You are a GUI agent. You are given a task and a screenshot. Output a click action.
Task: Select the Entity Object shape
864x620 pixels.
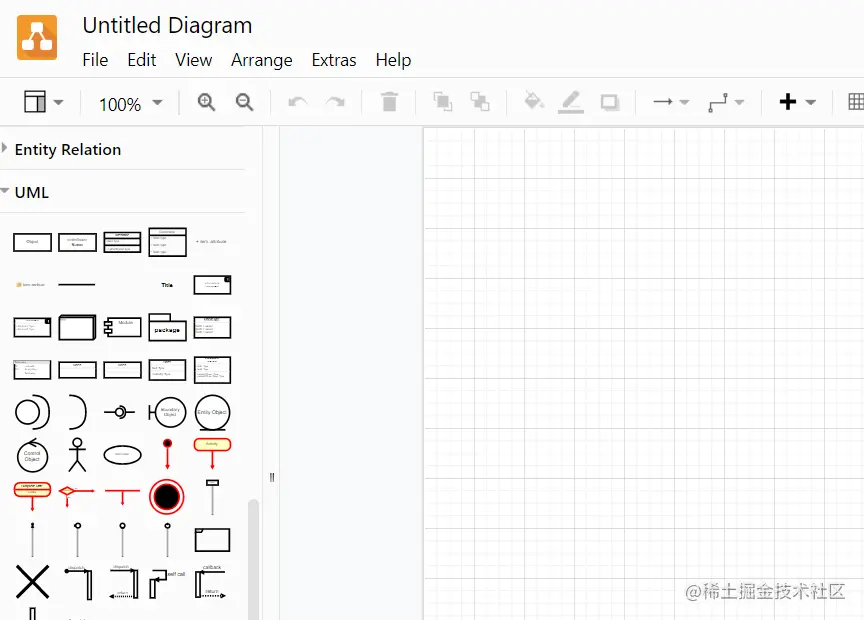pos(212,412)
